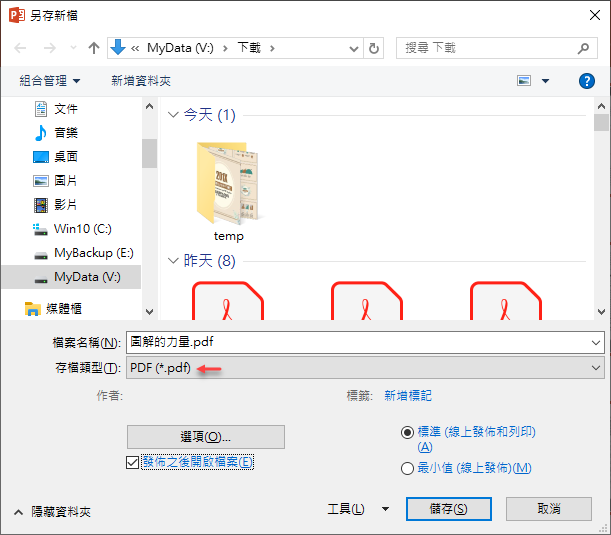611x535 pixels.
Task: Click the search magnifier icon
Action: pos(583,48)
